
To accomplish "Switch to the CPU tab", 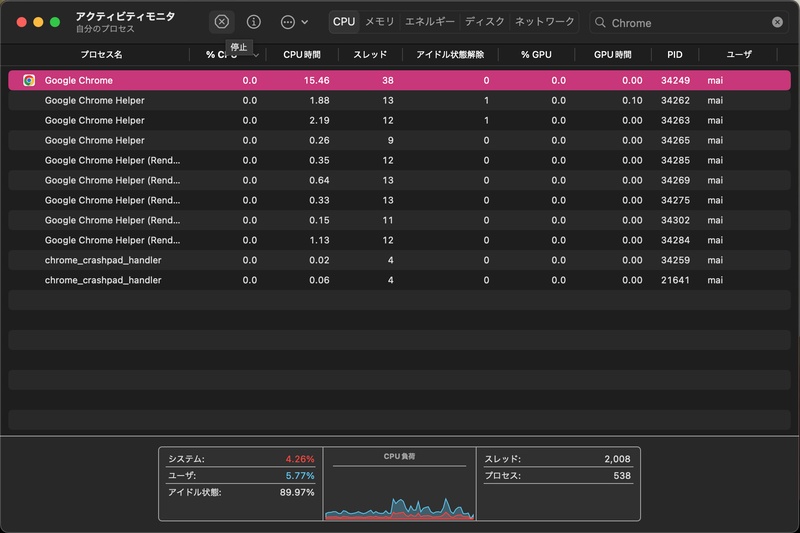I will (344, 22).
